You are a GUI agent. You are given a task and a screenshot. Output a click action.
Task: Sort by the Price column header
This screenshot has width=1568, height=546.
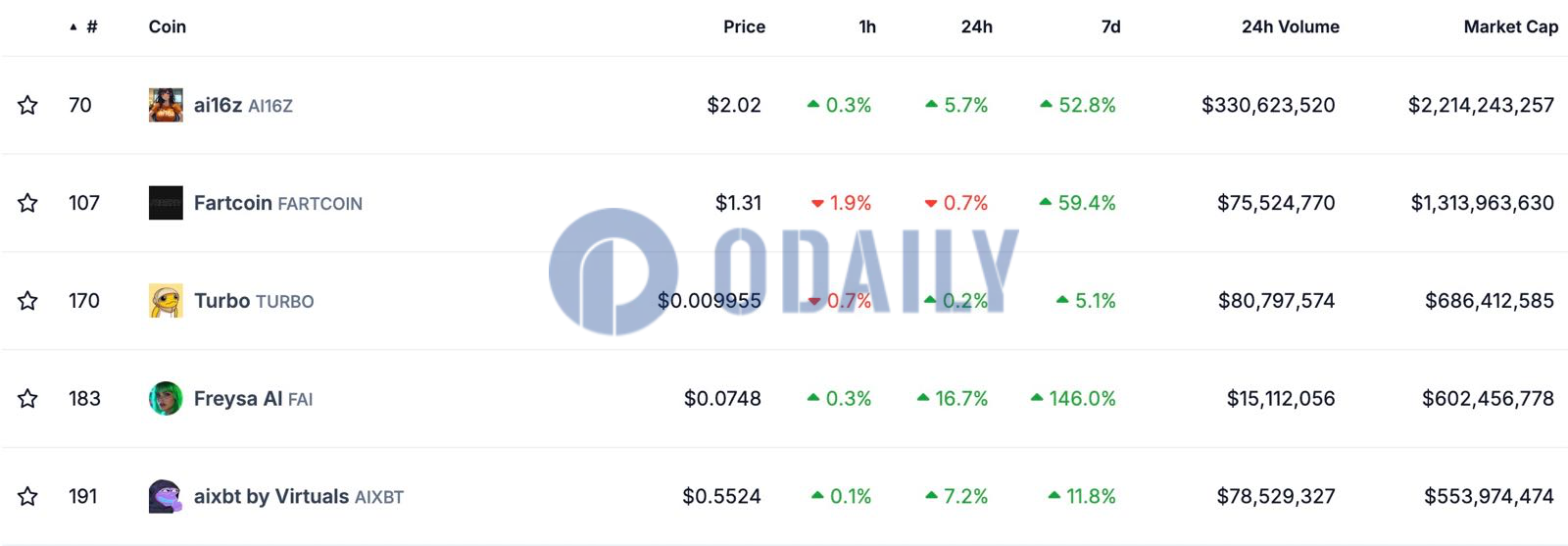point(744,26)
